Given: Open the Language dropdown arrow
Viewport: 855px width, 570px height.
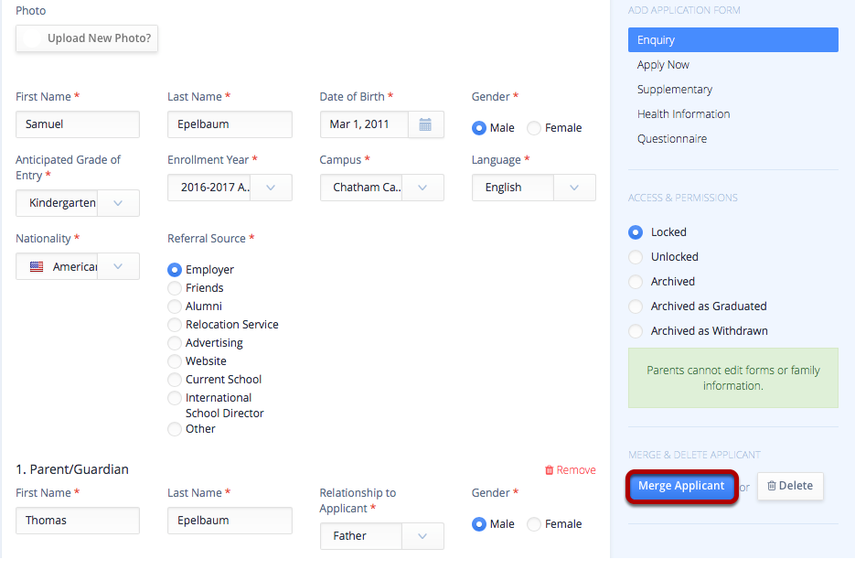Looking at the screenshot, I should coord(573,187).
